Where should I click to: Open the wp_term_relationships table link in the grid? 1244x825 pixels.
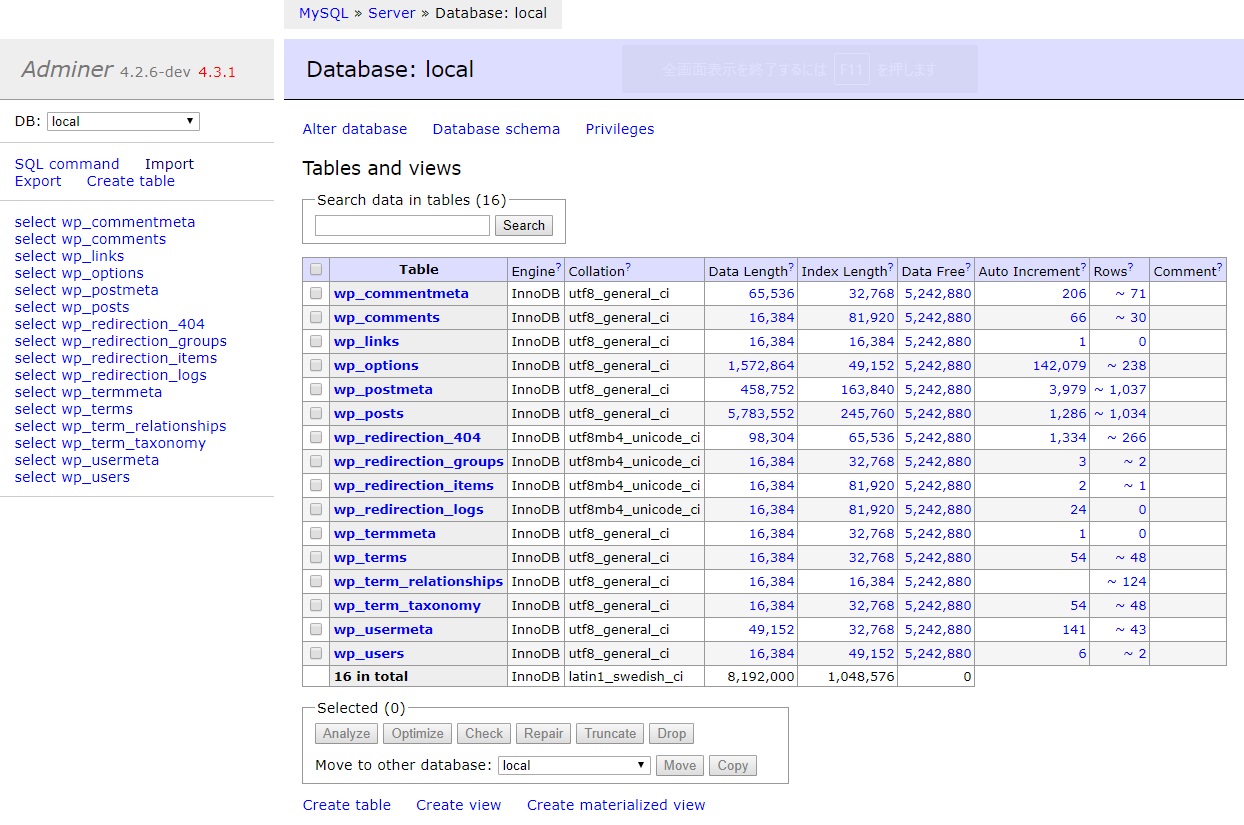419,581
